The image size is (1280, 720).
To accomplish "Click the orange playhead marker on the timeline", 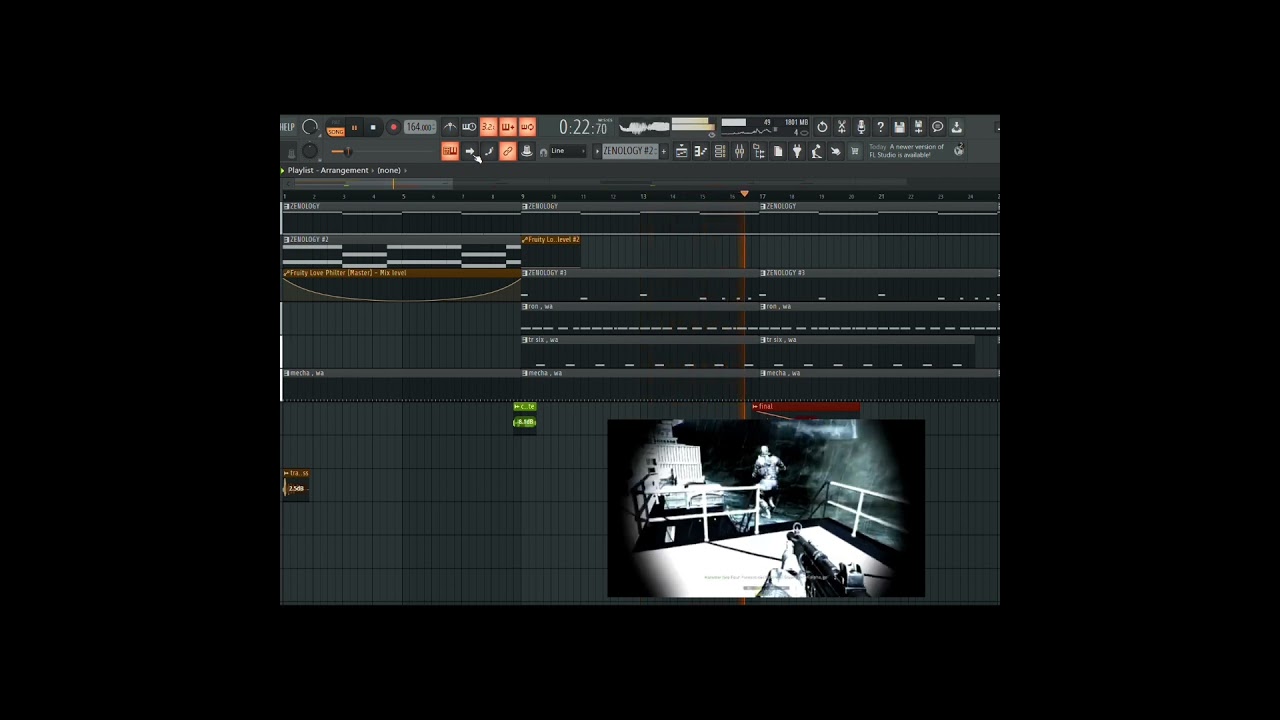I will (744, 193).
